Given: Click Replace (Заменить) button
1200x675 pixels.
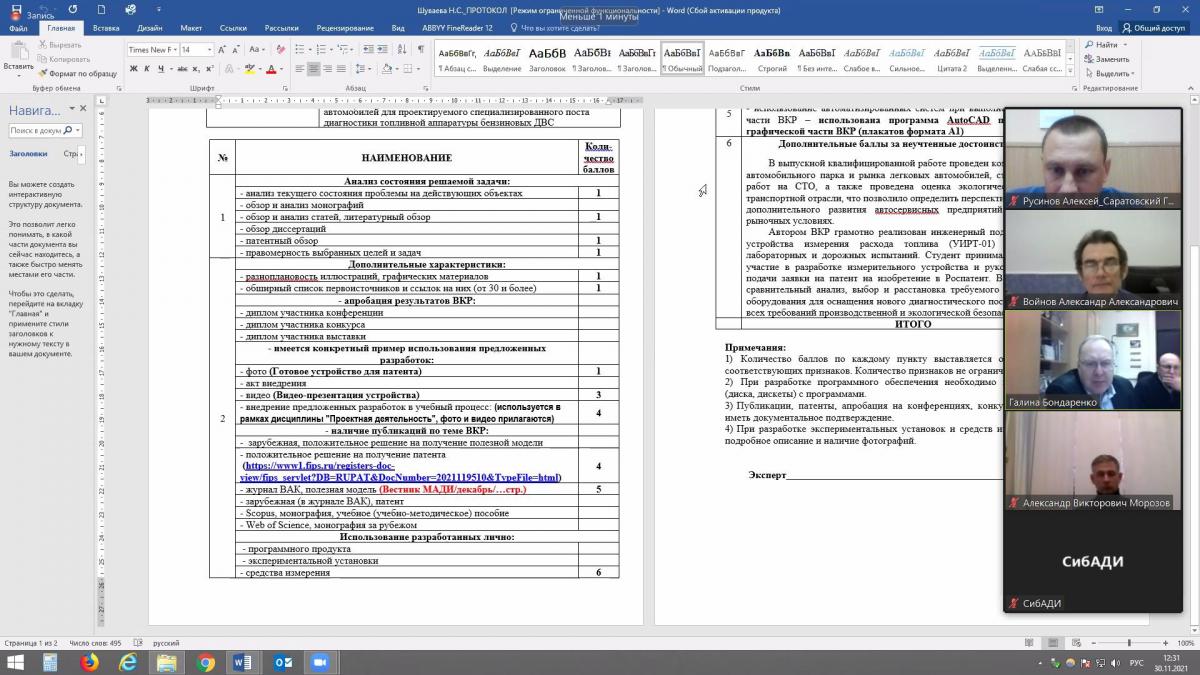Looking at the screenshot, I should click(1106, 59).
